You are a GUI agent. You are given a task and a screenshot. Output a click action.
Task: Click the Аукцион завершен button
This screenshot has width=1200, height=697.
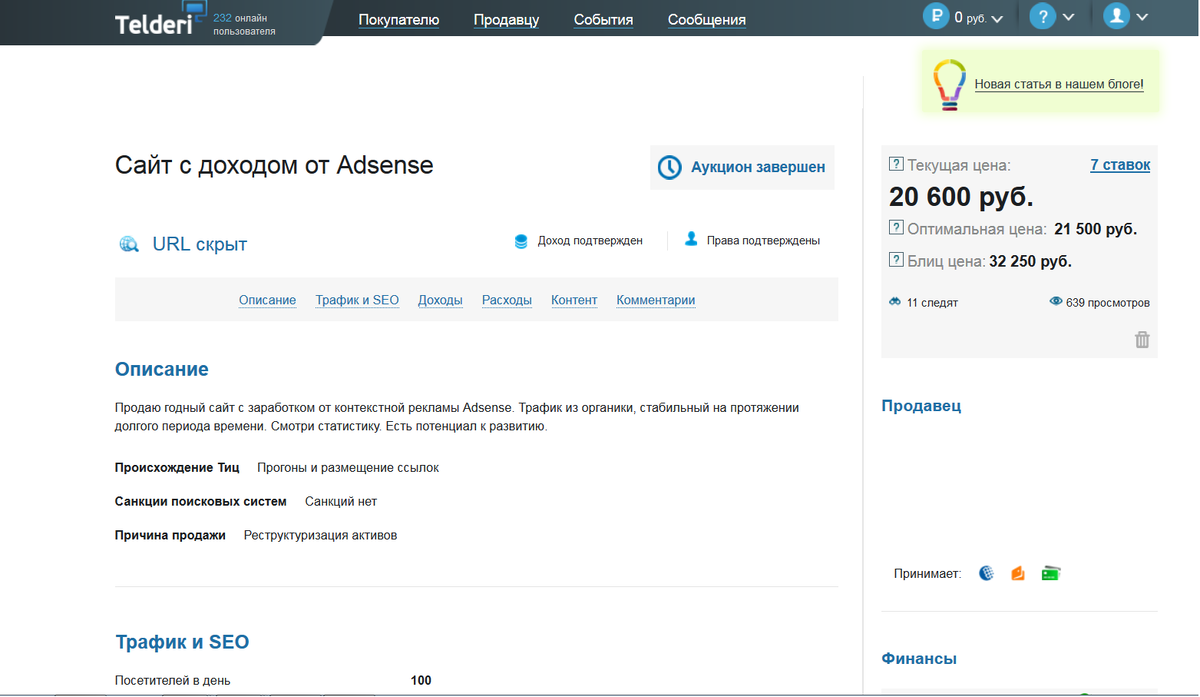click(742, 167)
